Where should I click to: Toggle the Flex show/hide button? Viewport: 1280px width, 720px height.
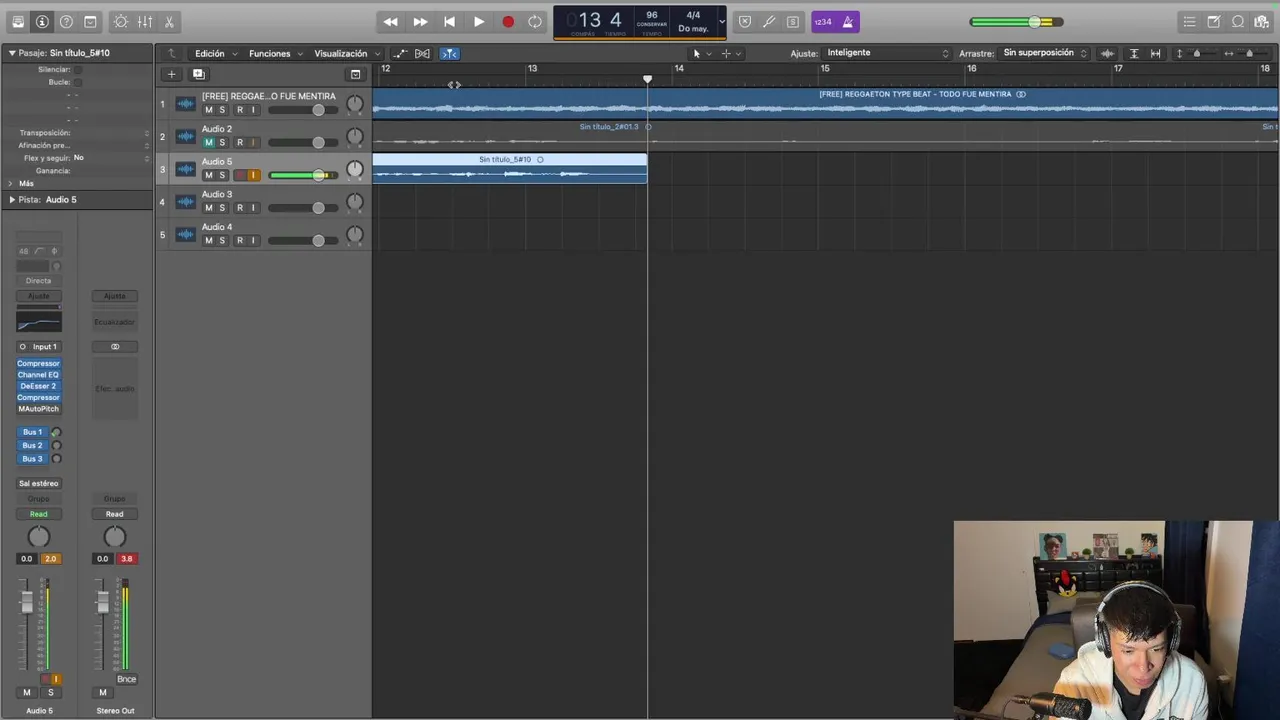coord(422,54)
